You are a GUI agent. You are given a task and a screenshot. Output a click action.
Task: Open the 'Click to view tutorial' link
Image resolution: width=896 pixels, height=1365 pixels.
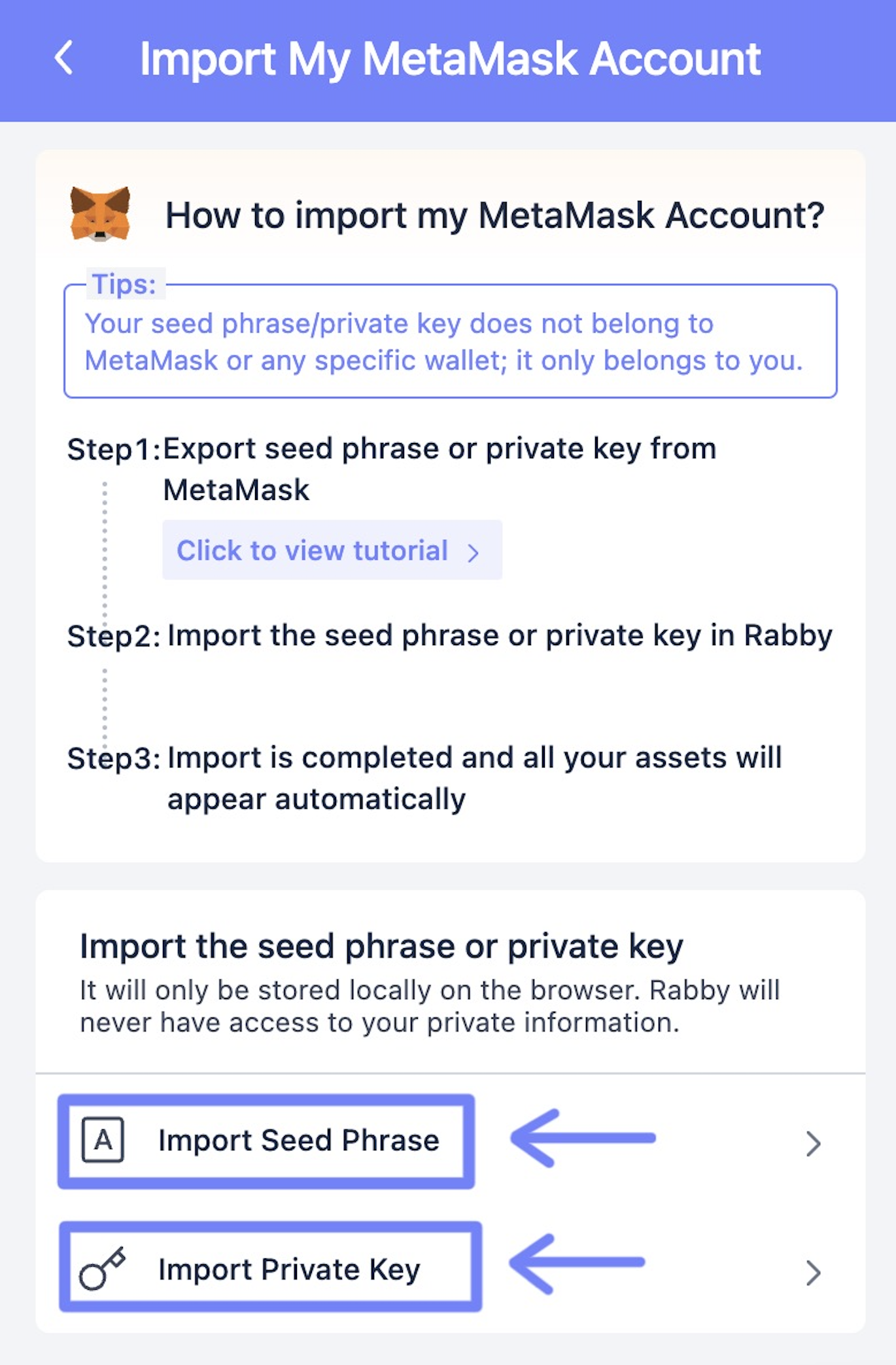pyautogui.click(x=332, y=550)
